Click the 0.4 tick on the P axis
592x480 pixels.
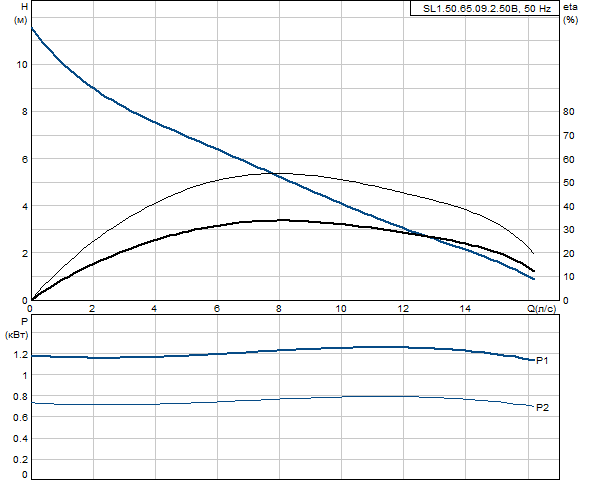[x=21, y=439]
